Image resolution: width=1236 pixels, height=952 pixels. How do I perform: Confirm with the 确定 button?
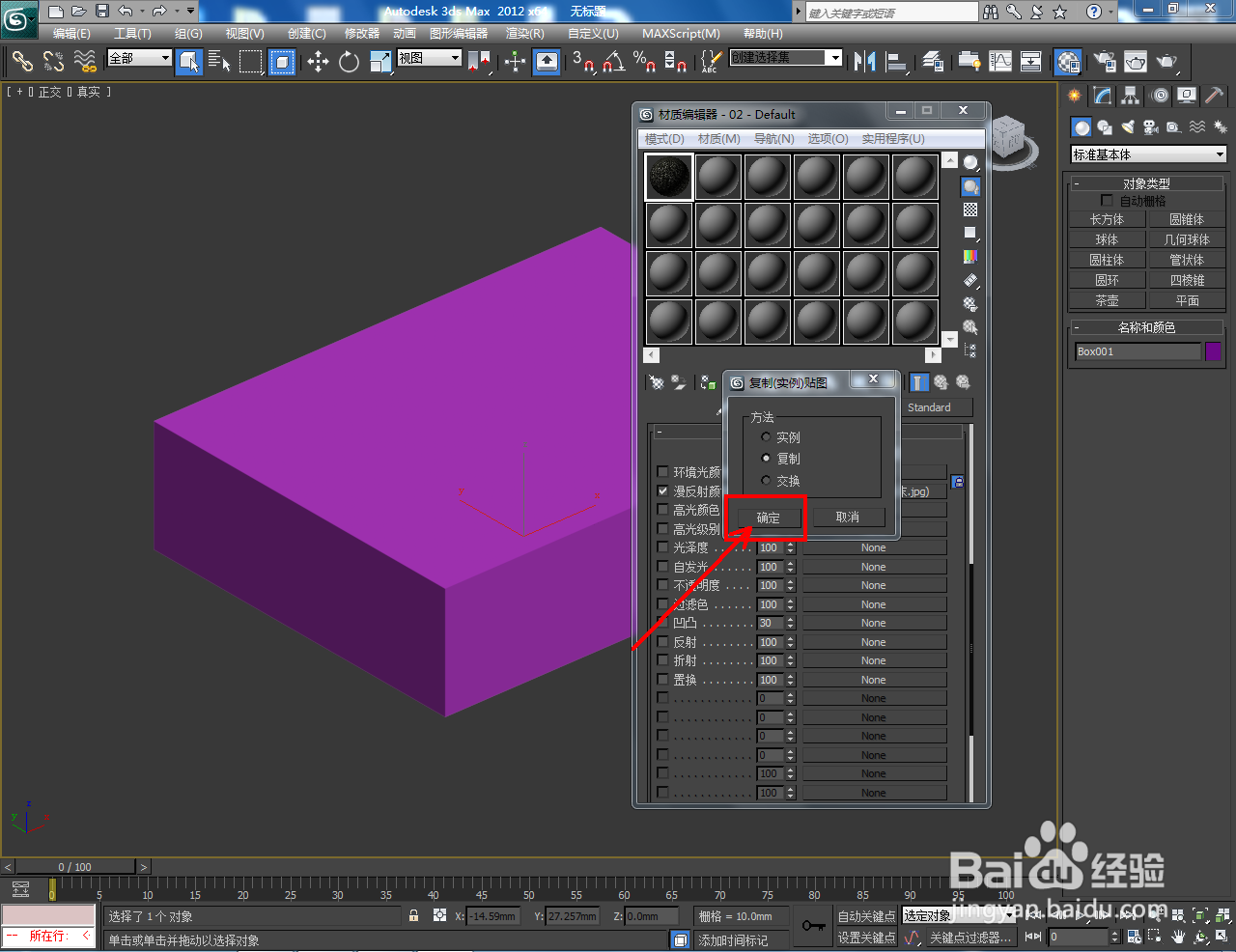769,518
